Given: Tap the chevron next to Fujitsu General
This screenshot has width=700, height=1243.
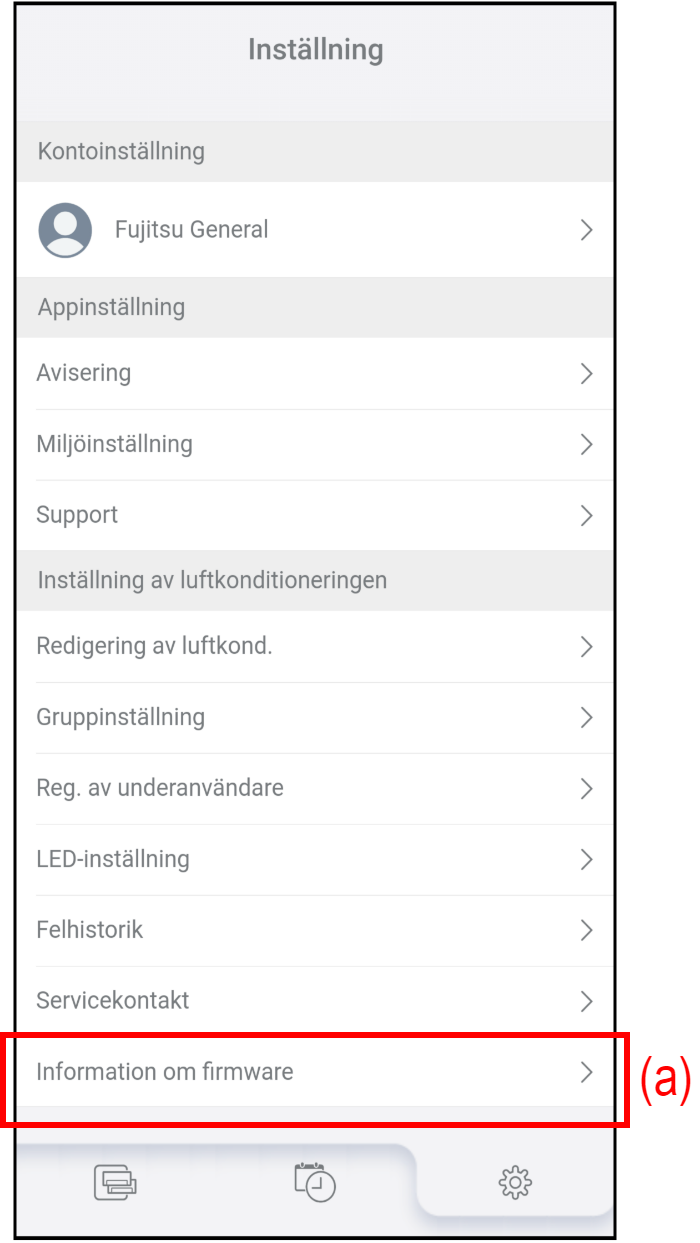Looking at the screenshot, I should (587, 230).
